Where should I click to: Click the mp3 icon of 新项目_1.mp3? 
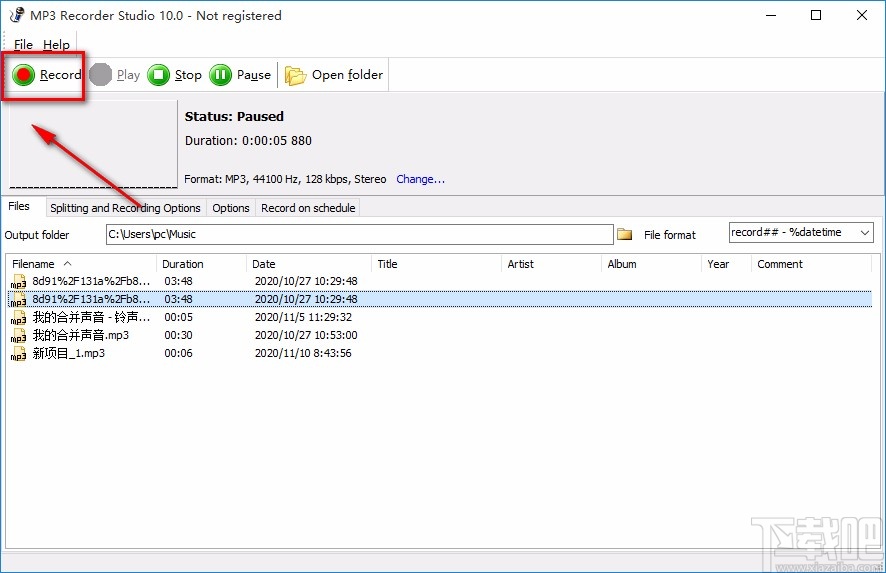click(x=19, y=354)
